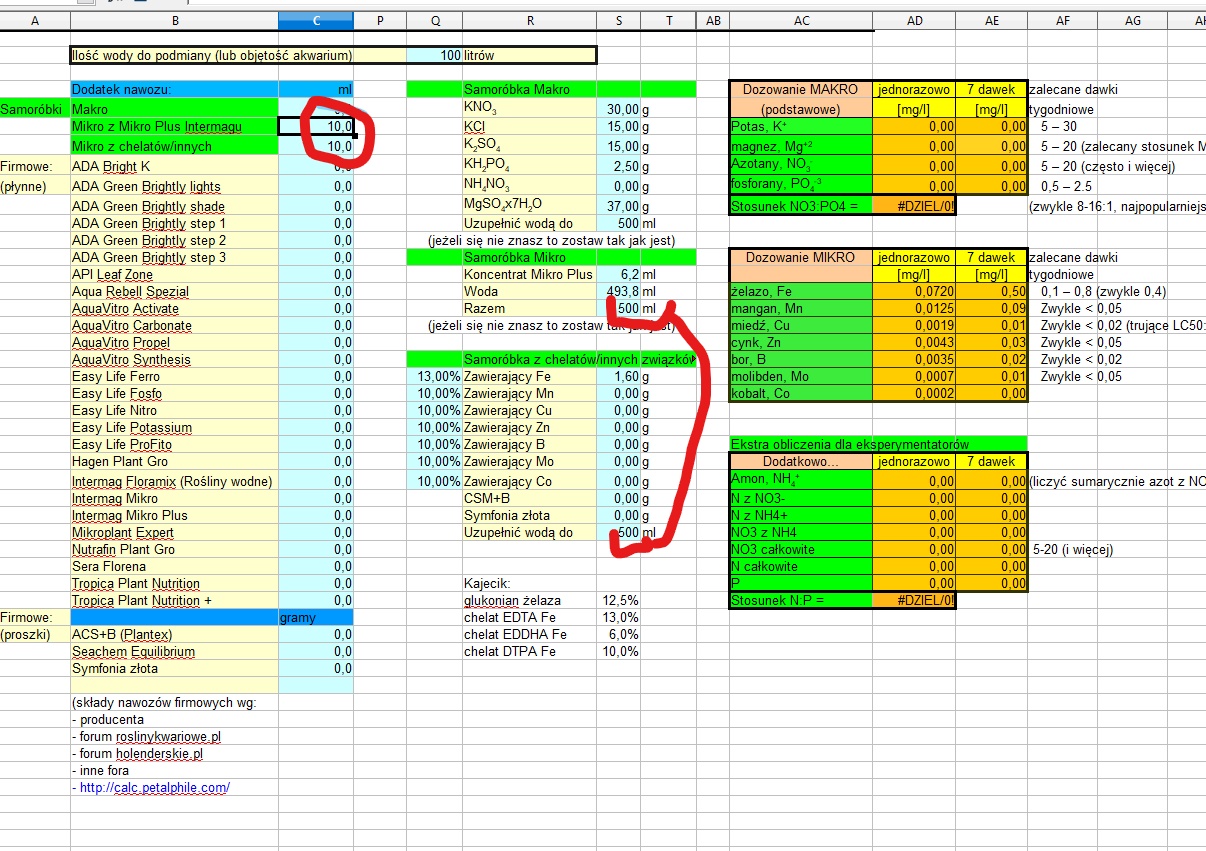The height and width of the screenshot is (851, 1206).
Task: Select column AE header
Action: click(991, 21)
